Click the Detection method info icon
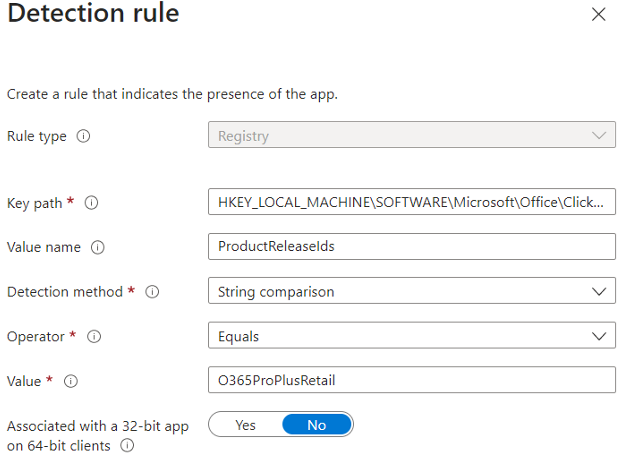The height and width of the screenshot is (467, 624). tap(153, 292)
